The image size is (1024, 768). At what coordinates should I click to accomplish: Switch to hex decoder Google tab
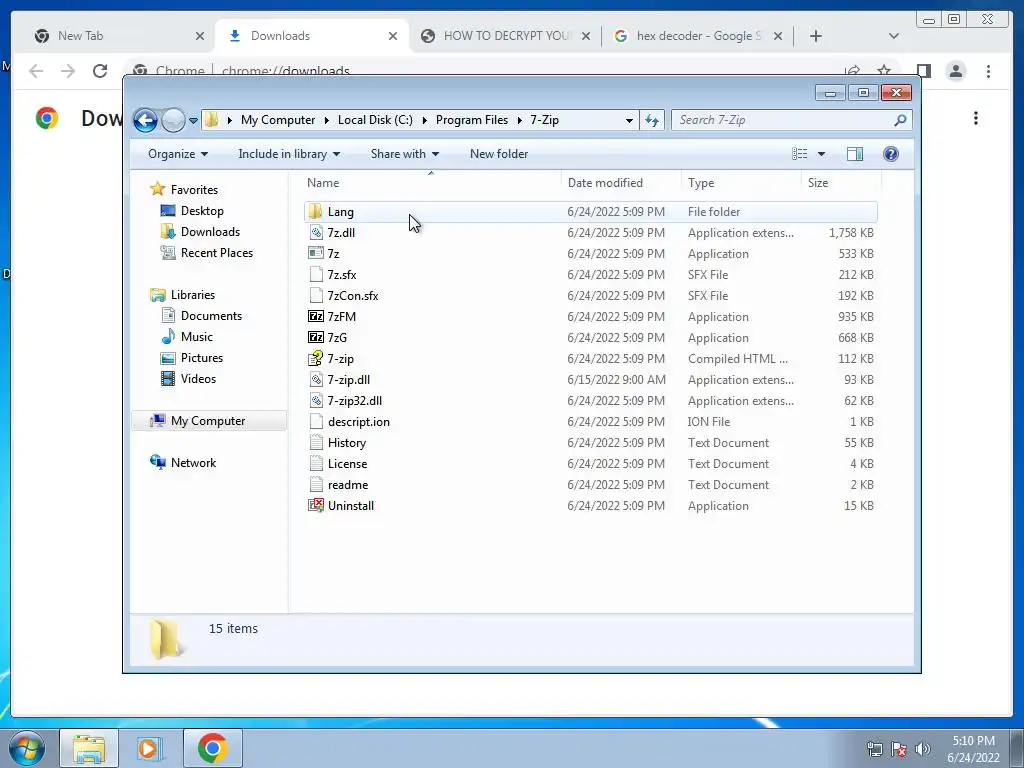[x=697, y=36]
